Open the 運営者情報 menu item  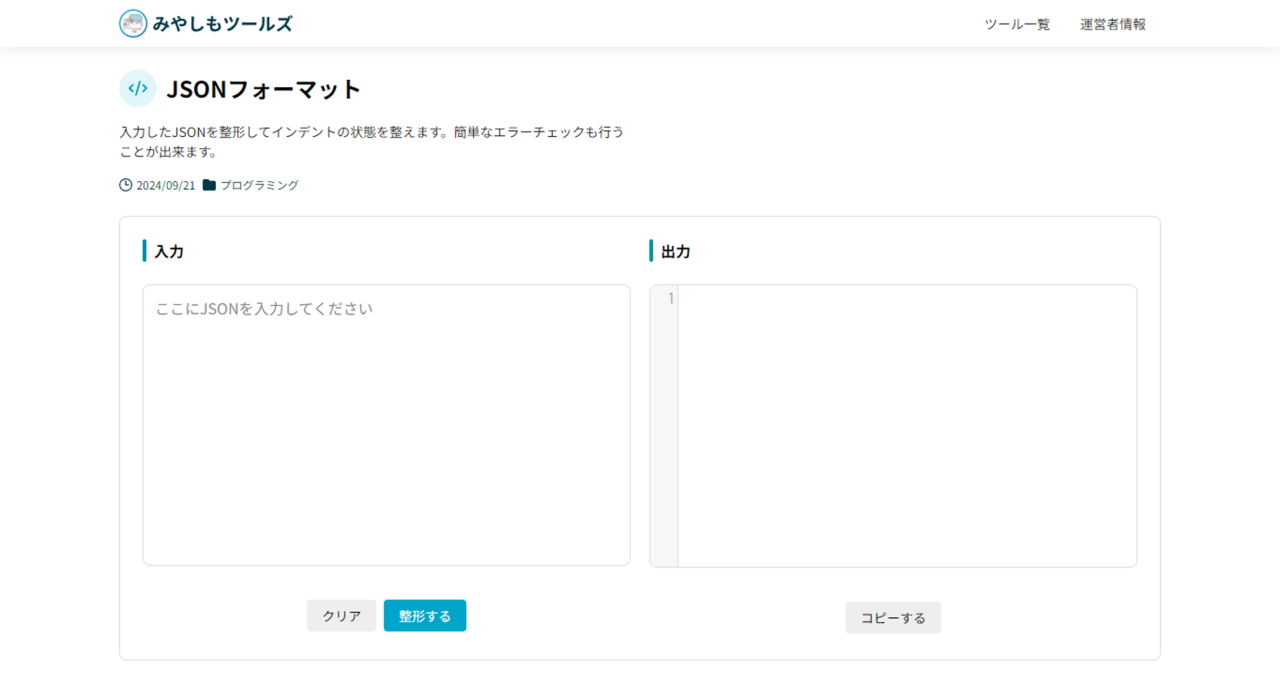[1113, 24]
